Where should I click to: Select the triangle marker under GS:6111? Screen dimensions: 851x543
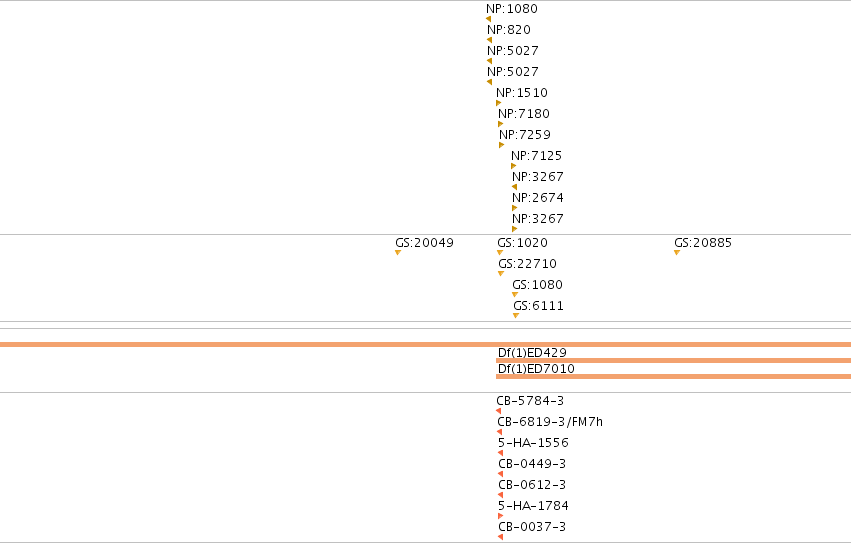516,315
